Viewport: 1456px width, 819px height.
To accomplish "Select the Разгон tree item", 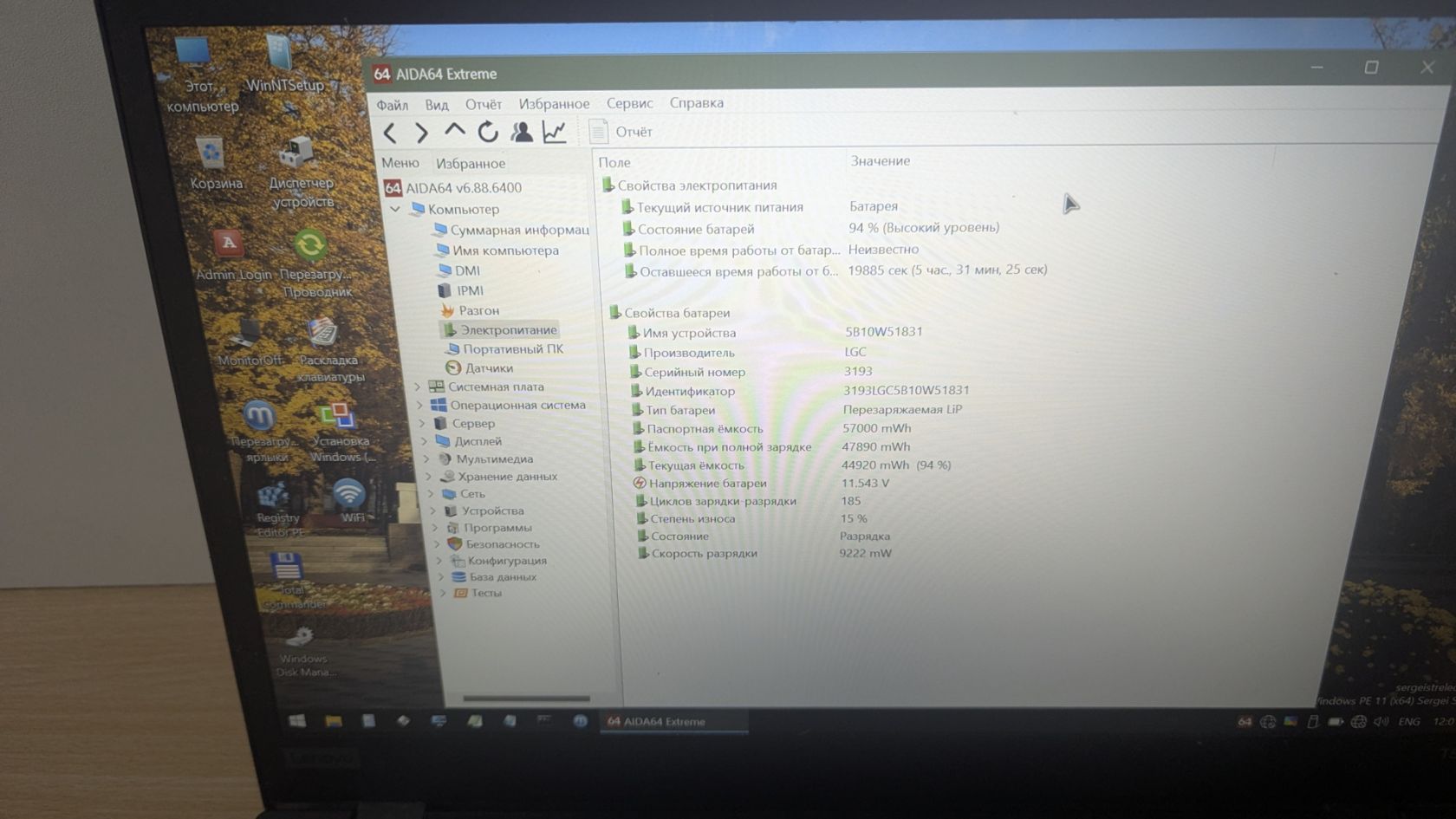I will 470,310.
